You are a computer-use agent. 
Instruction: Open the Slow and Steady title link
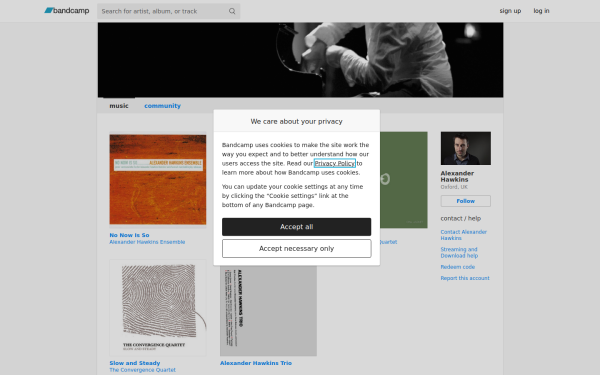click(x=135, y=363)
